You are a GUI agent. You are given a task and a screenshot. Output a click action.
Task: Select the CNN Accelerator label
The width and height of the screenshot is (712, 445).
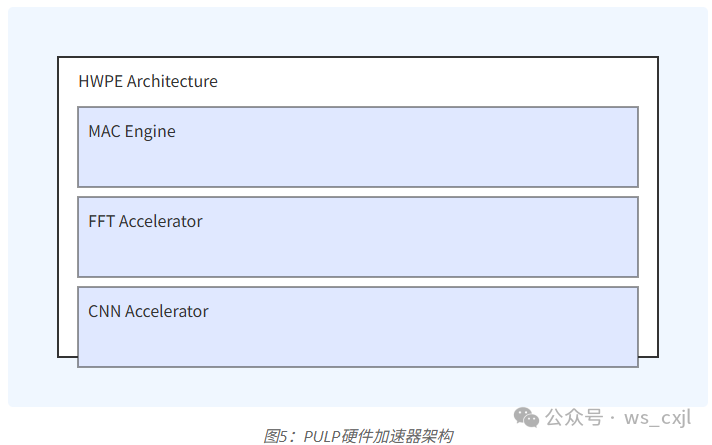tap(148, 311)
